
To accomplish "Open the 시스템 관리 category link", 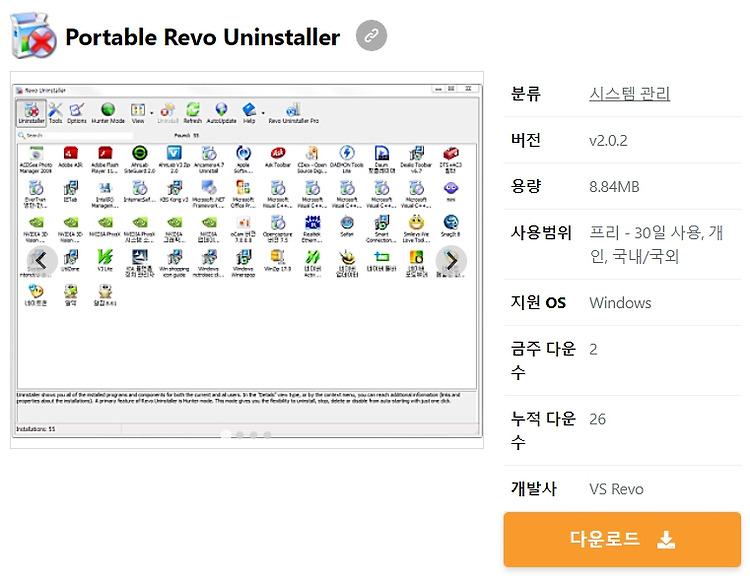I will 629,93.
